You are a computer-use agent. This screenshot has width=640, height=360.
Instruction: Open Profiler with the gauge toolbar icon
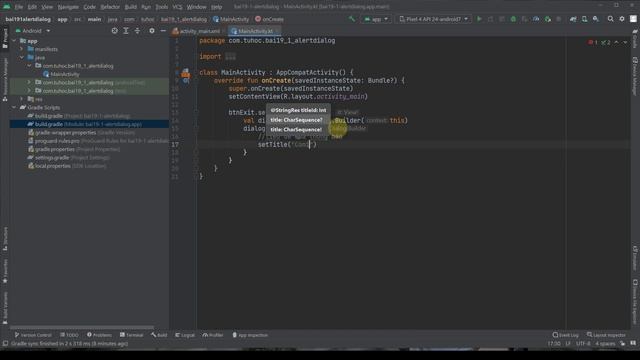click(536, 19)
